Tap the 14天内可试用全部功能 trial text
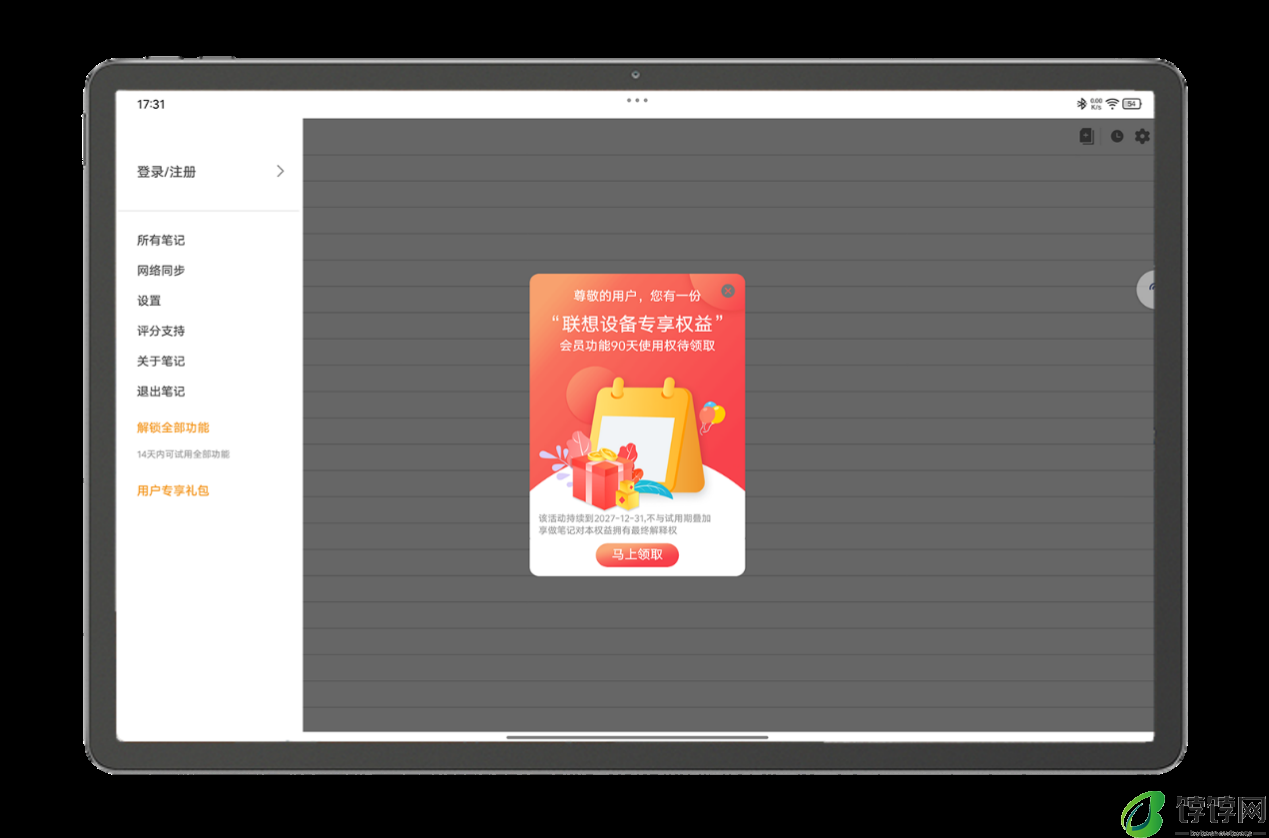 tap(183, 454)
